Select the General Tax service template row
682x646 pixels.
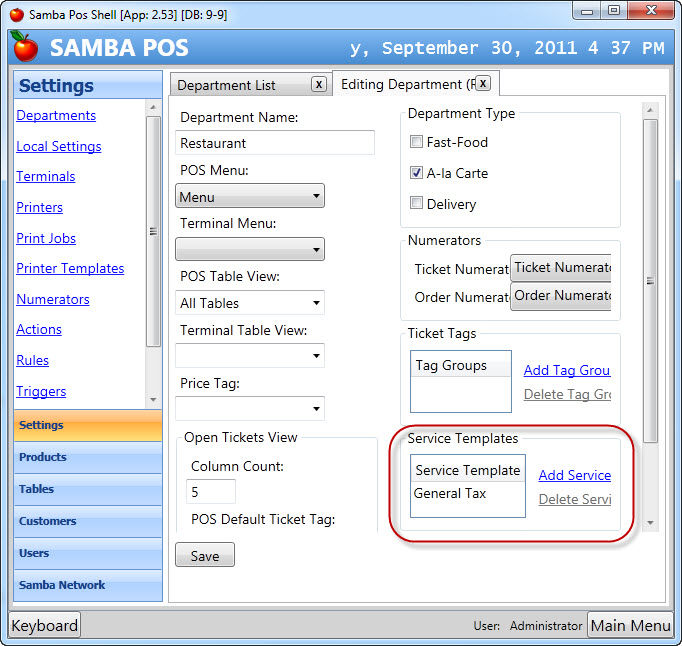point(468,493)
